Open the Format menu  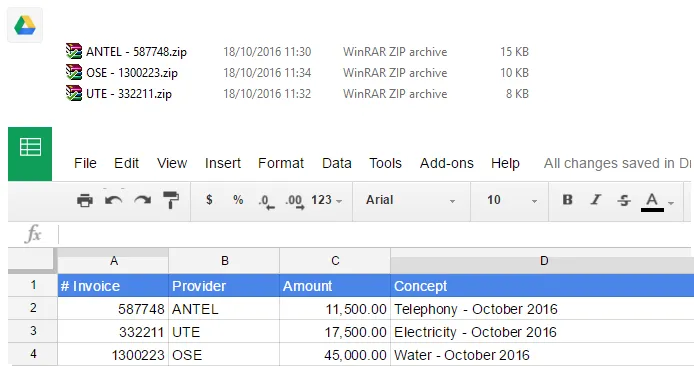[x=281, y=163]
